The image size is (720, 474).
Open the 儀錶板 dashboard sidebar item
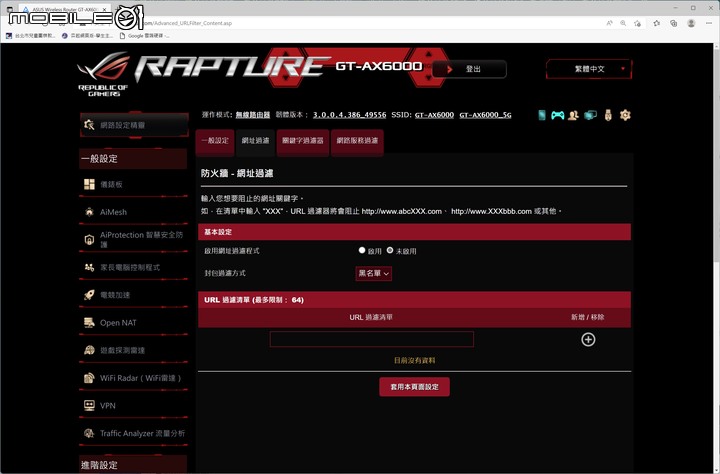pos(134,184)
